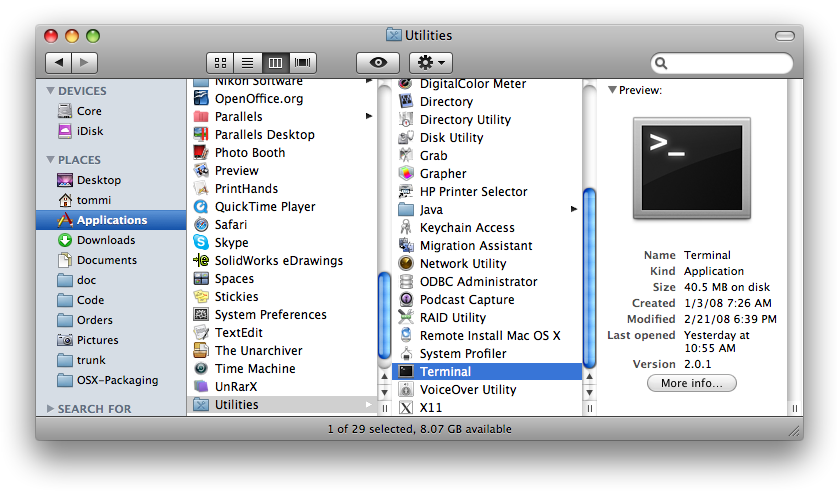Select Network Utility
Screen dimensions: 837x493
(487, 264)
